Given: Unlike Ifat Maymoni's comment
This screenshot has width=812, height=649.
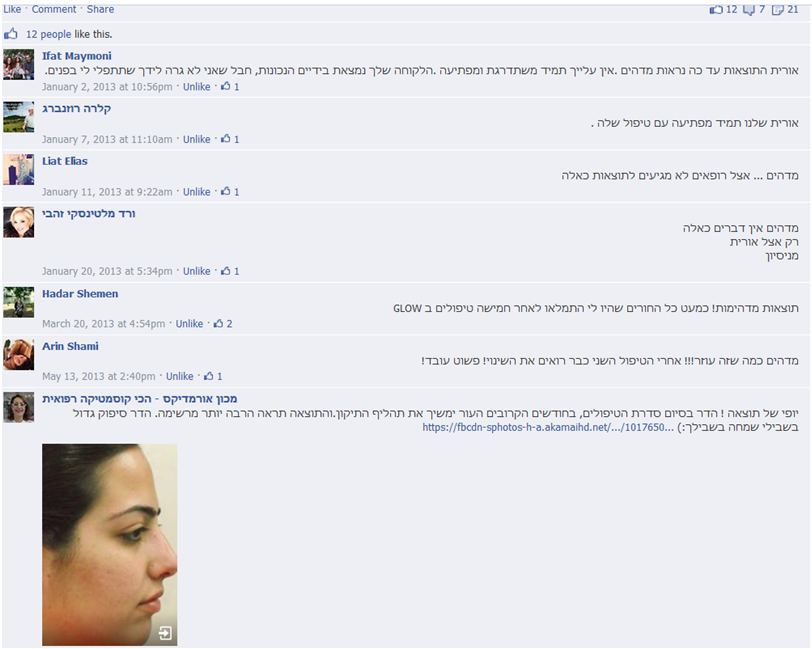Looking at the screenshot, I should pyautogui.click(x=196, y=86).
